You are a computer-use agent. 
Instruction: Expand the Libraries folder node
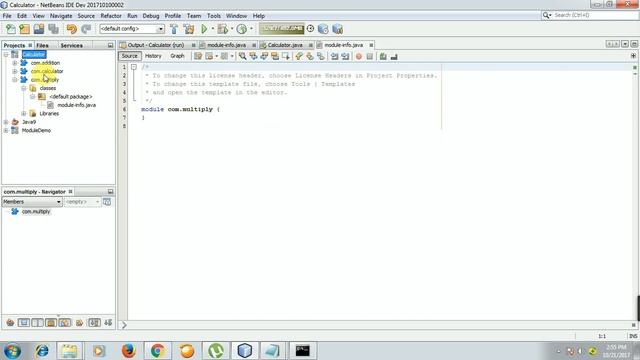(24, 113)
